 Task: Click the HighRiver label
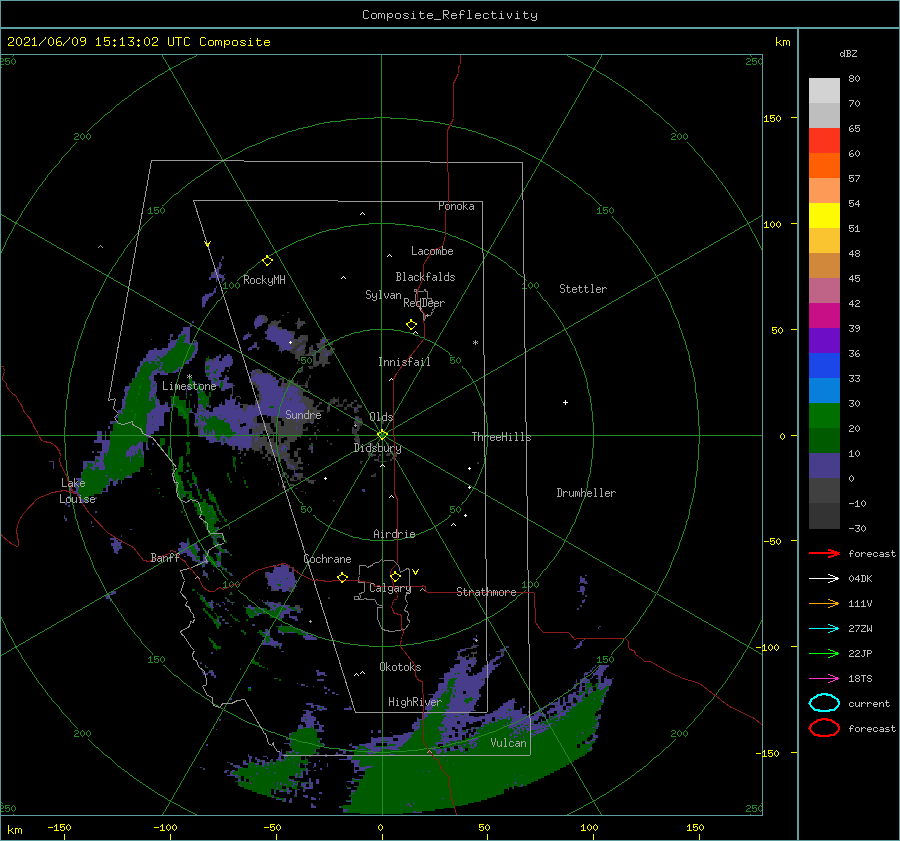pos(414,702)
